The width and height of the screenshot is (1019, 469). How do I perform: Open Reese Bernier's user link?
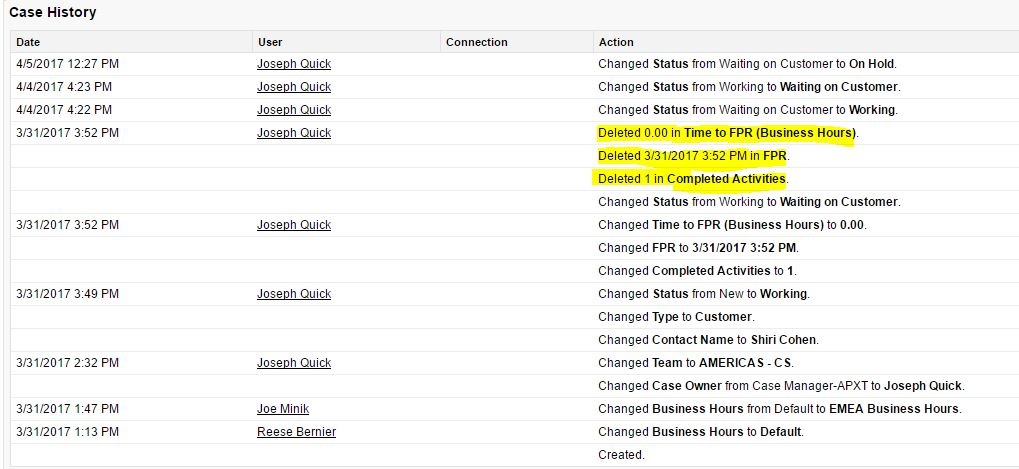pyautogui.click(x=296, y=432)
